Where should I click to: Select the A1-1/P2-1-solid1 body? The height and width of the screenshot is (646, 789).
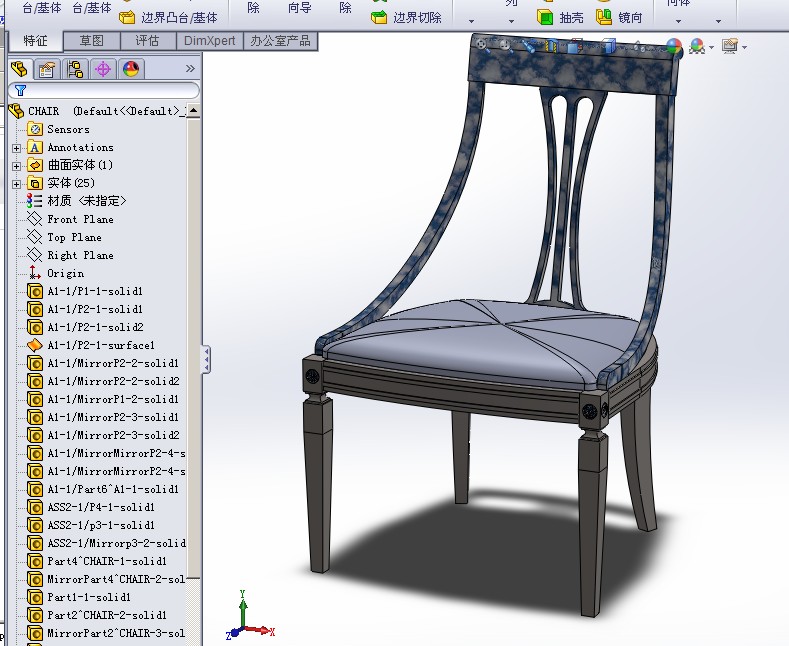(x=95, y=309)
